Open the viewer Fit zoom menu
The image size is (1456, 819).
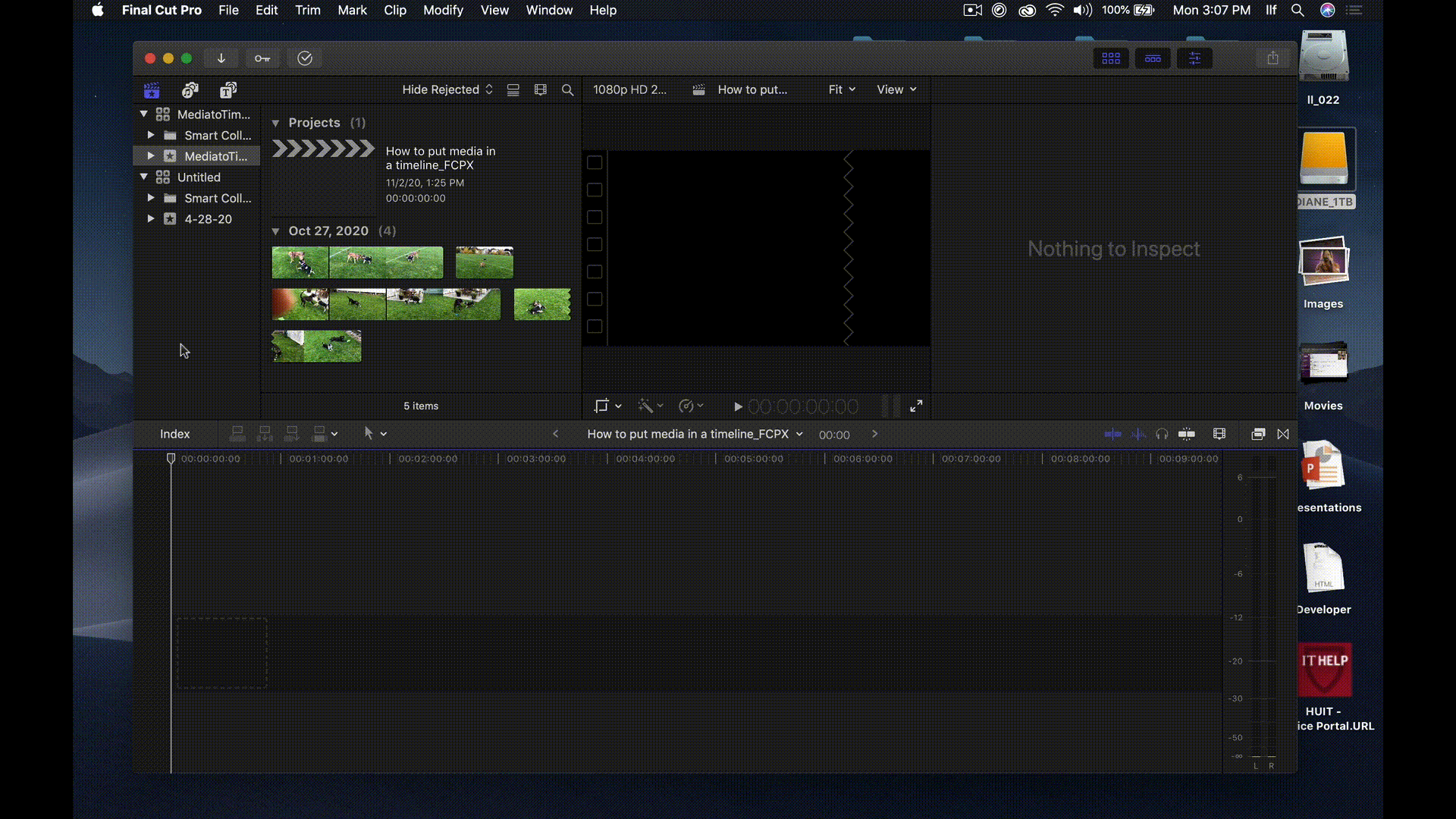pyautogui.click(x=841, y=89)
